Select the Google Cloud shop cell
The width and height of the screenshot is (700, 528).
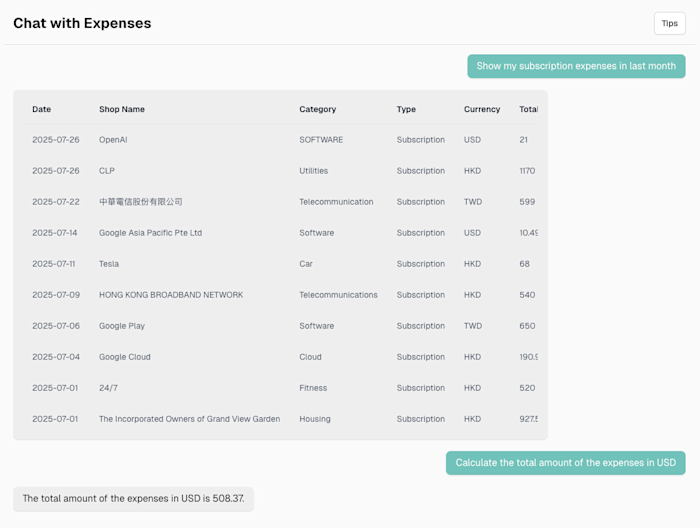click(125, 357)
